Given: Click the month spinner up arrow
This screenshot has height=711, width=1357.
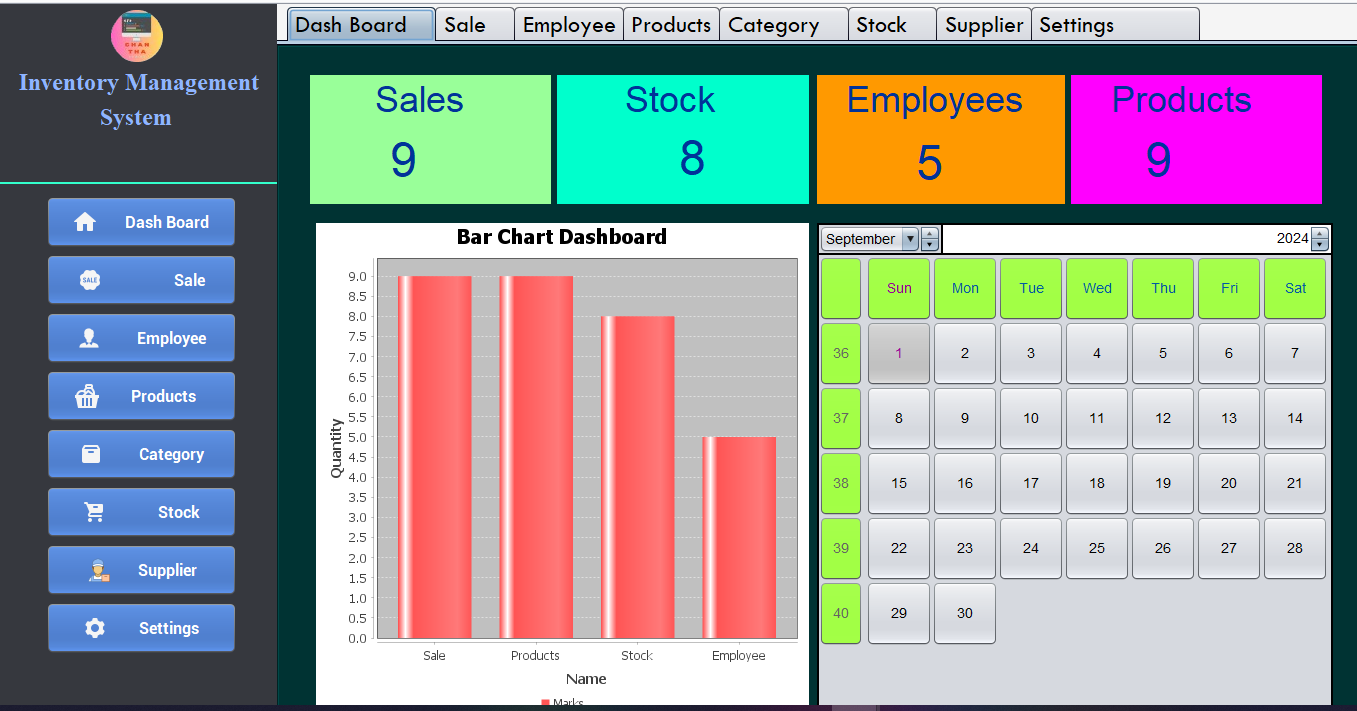Looking at the screenshot, I should click(x=929, y=233).
